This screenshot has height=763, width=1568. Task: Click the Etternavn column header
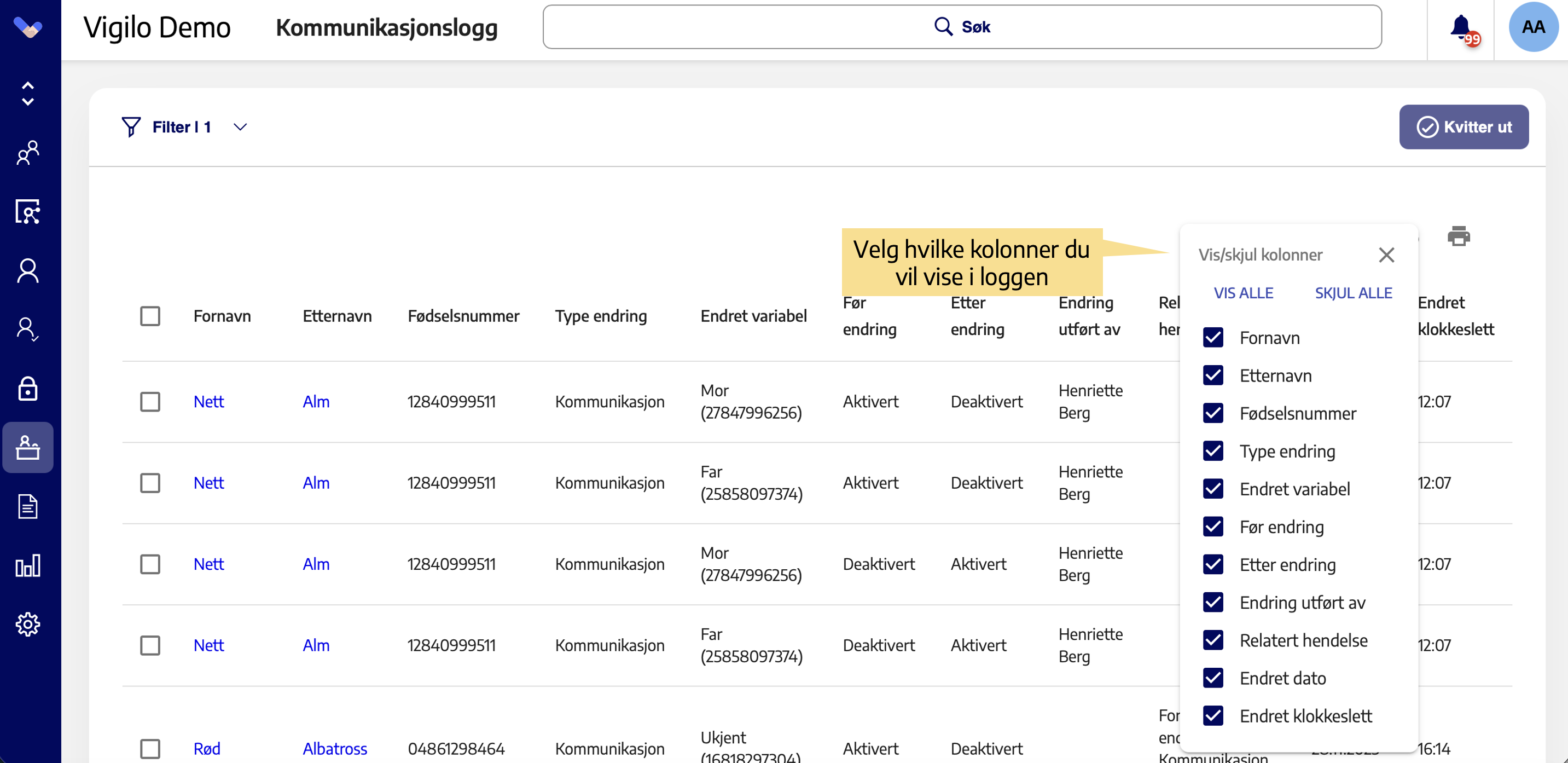(337, 316)
